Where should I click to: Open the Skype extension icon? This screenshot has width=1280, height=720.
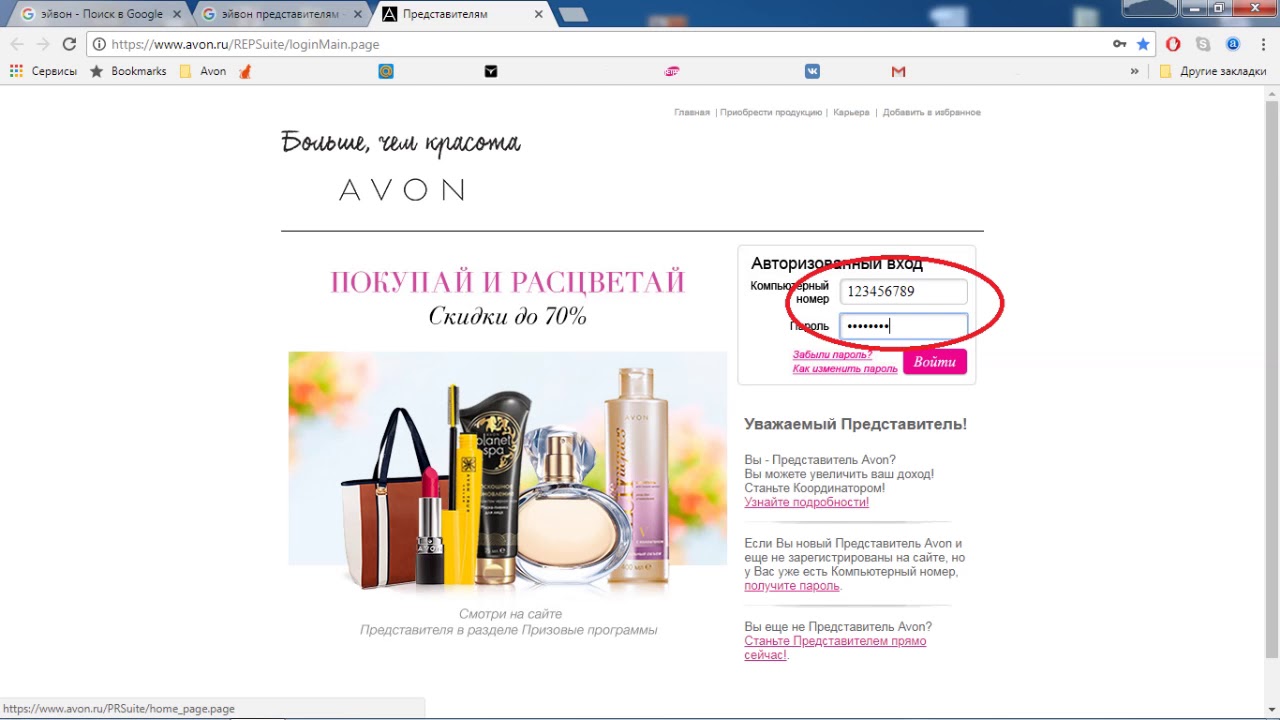click(x=1203, y=44)
